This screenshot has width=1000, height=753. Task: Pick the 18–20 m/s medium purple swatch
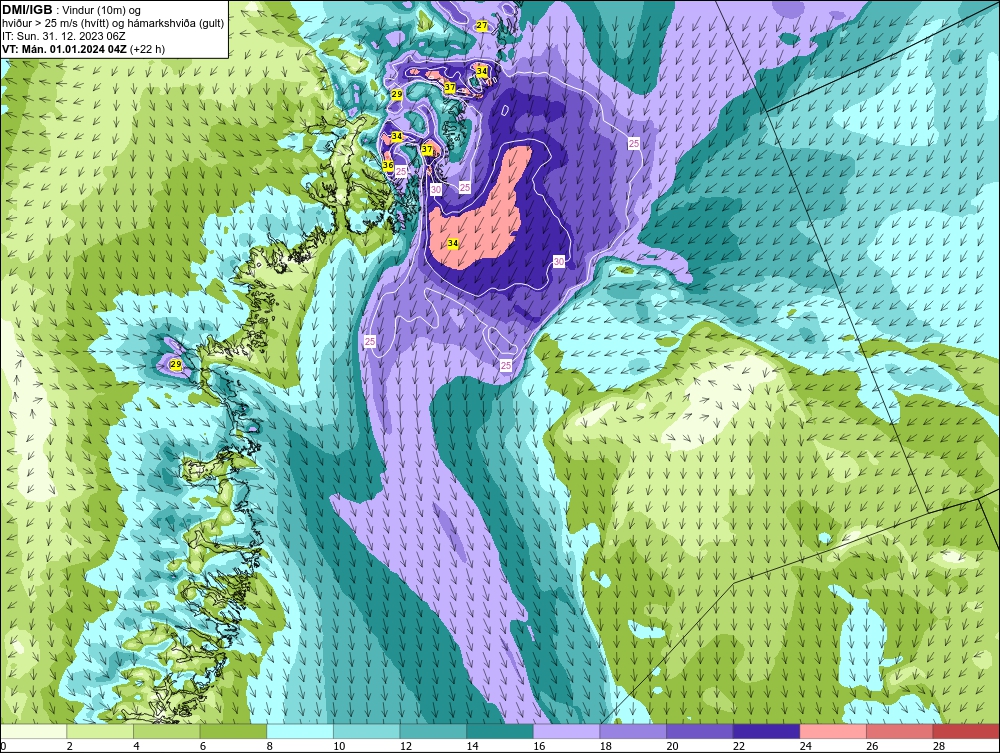tap(633, 731)
